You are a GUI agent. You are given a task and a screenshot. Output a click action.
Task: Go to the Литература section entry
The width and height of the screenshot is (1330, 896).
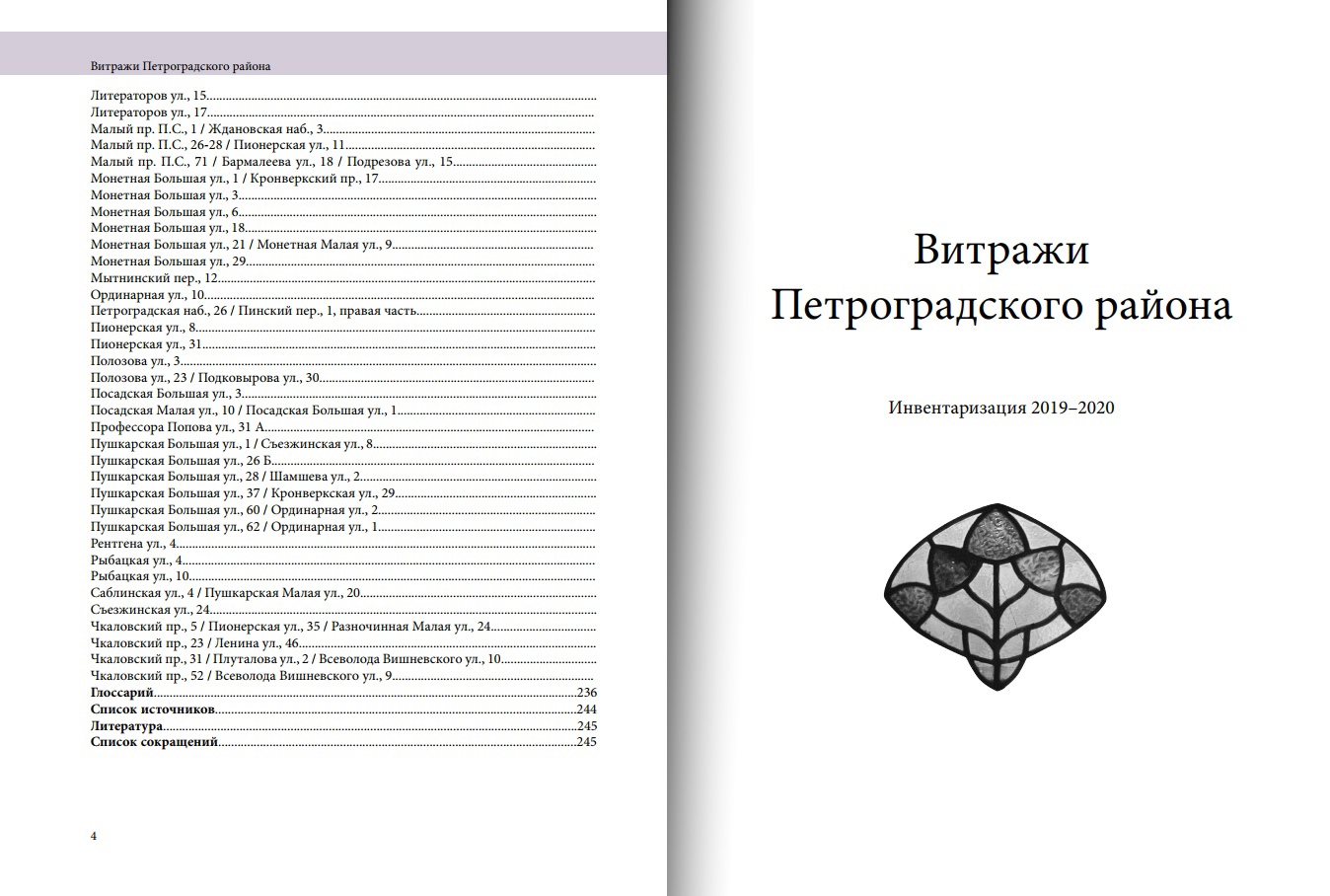(x=126, y=726)
